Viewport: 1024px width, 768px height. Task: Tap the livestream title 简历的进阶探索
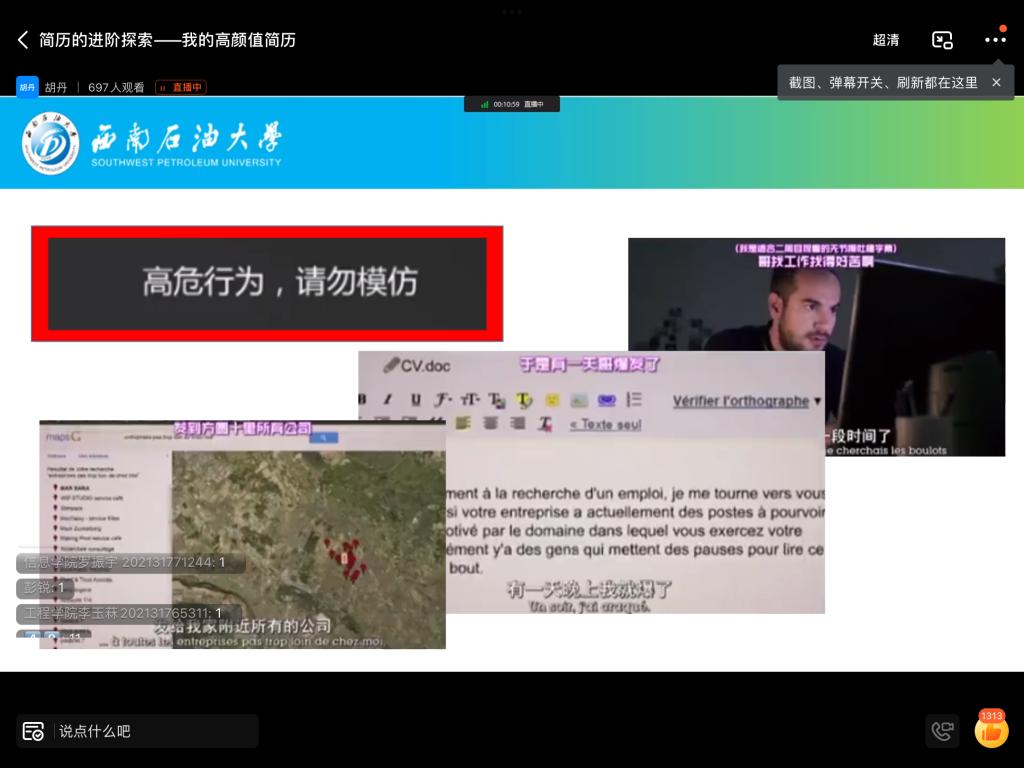167,40
